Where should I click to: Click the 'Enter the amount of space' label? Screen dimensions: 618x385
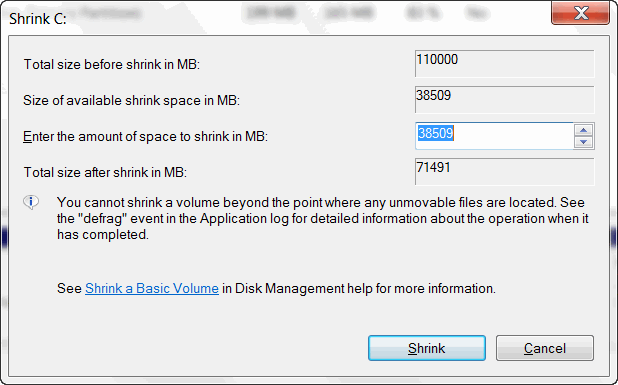pos(145,137)
